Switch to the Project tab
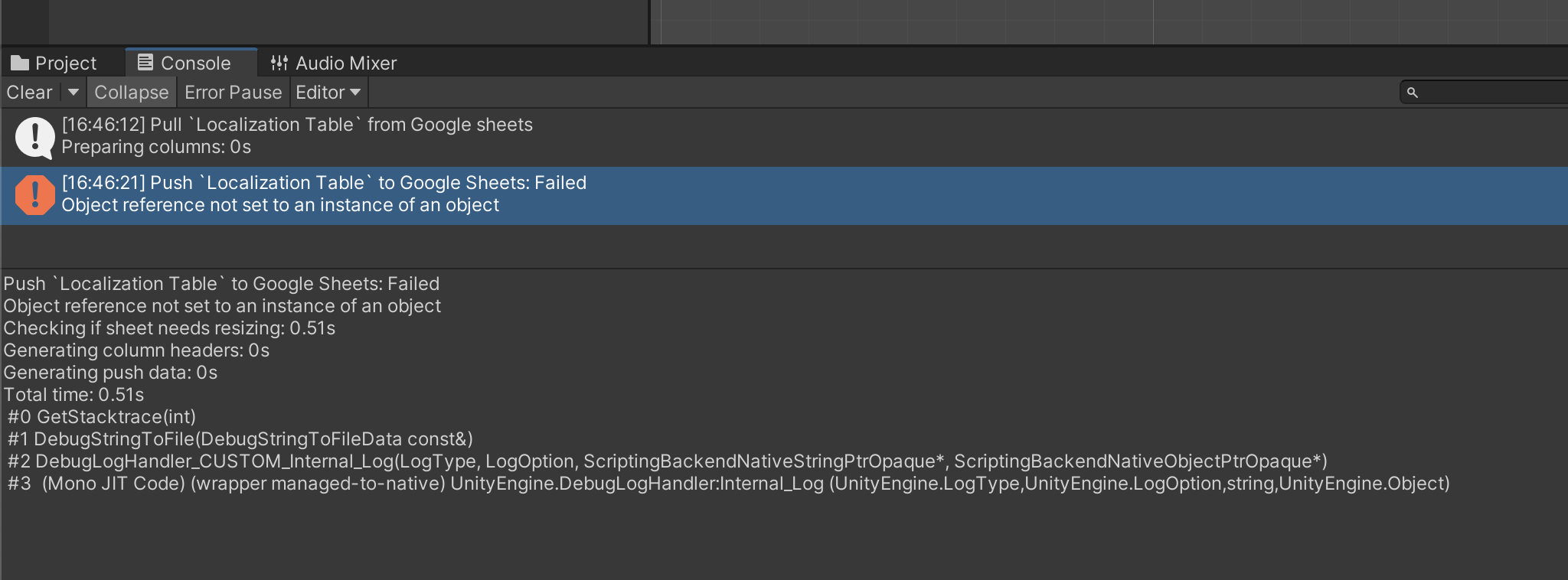Screen dimensions: 1568x580 pos(64,63)
